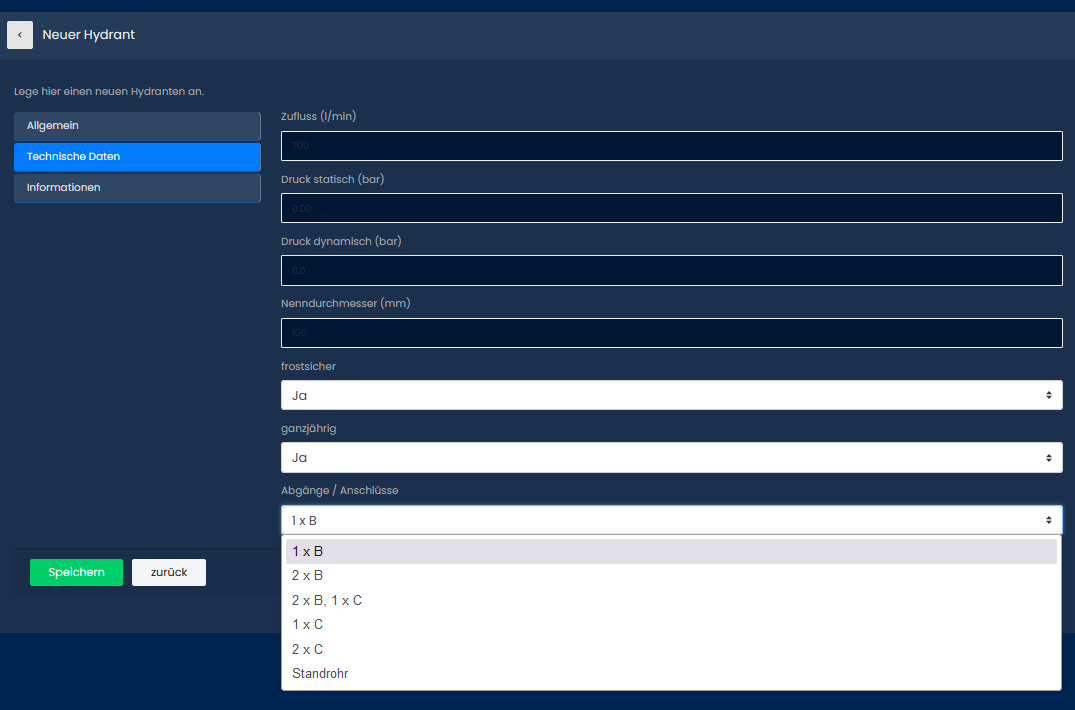Image resolution: width=1075 pixels, height=710 pixels.
Task: Select Standrohr option
Action: 672,674
